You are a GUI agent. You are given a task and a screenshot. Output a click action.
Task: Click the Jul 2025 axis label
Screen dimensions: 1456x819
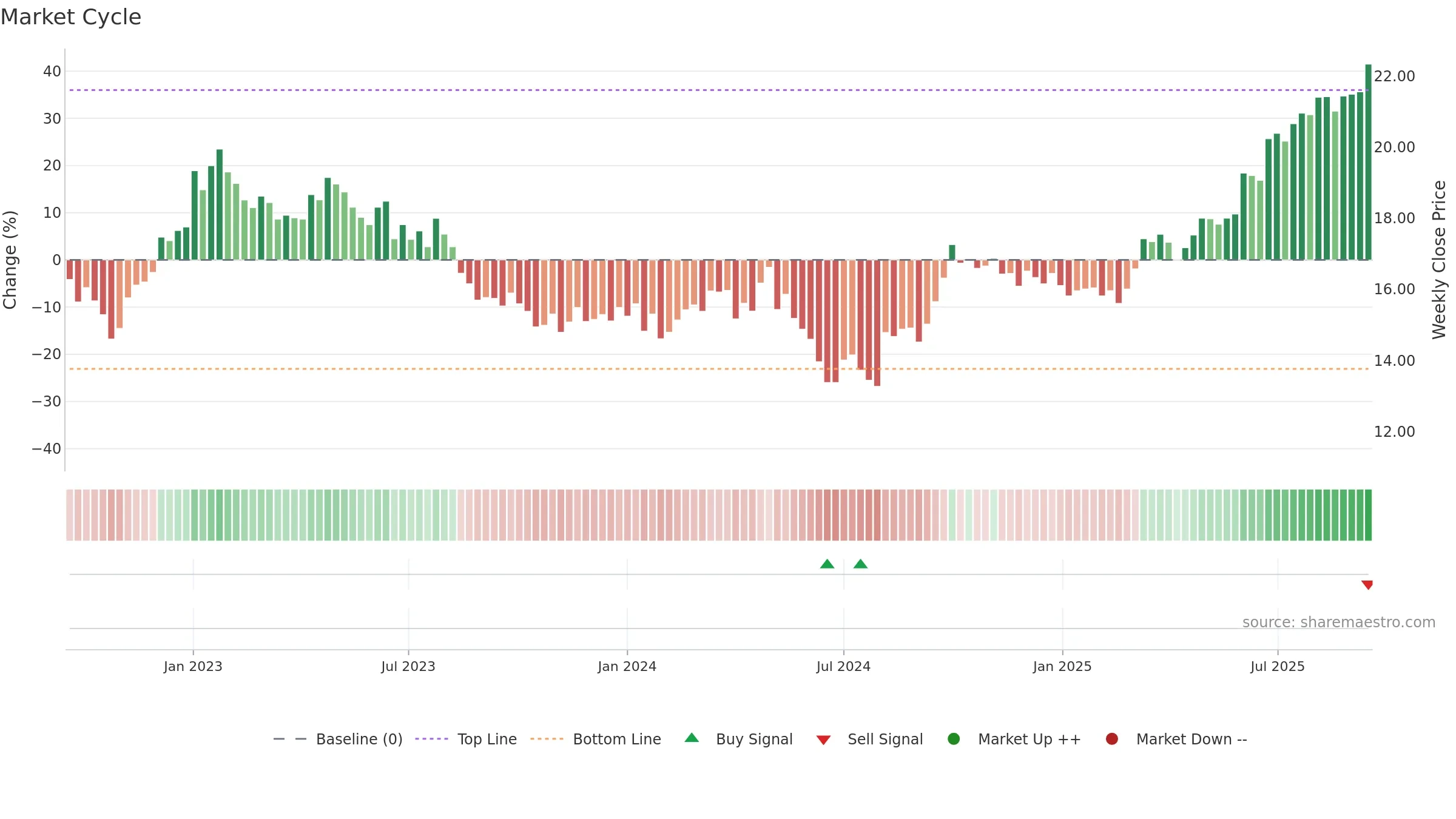(1278, 667)
